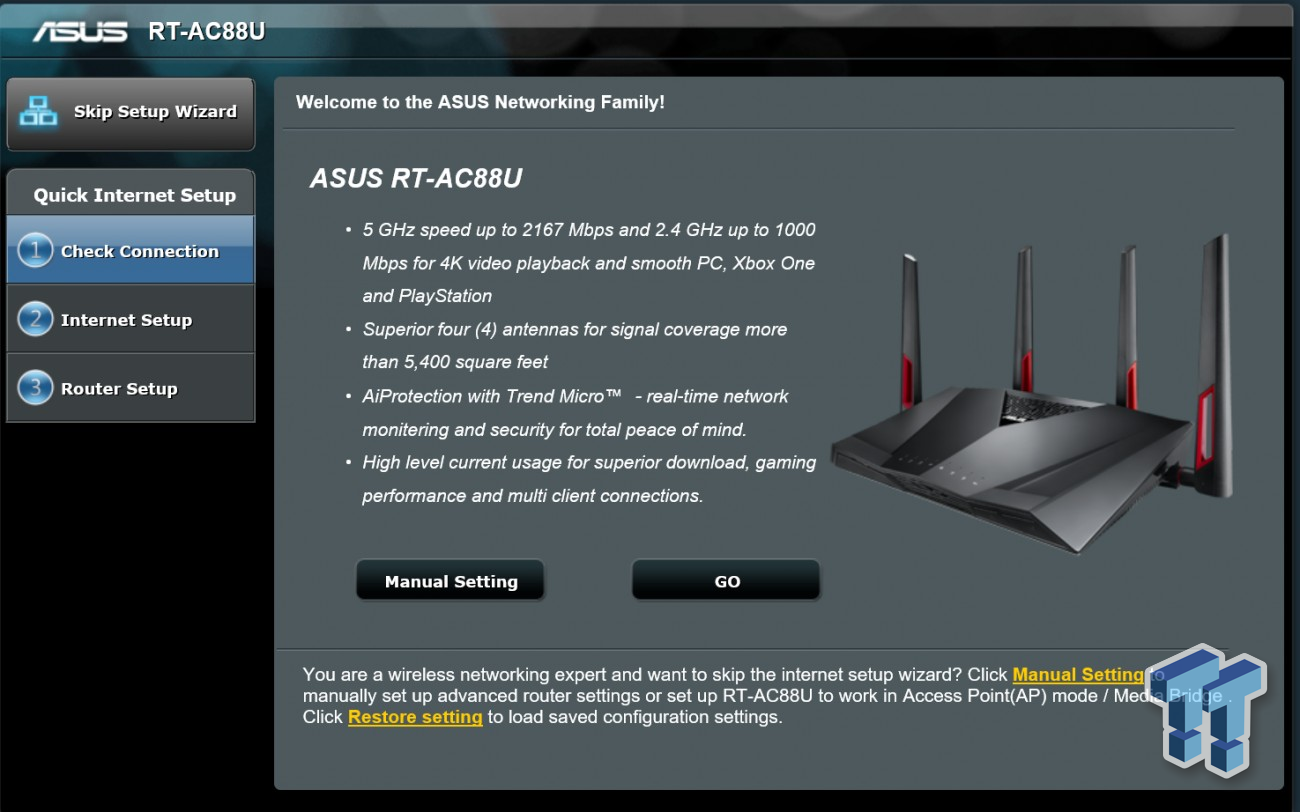
Task: Click the network icon beside Skip Setup Wizard
Action: (39, 111)
